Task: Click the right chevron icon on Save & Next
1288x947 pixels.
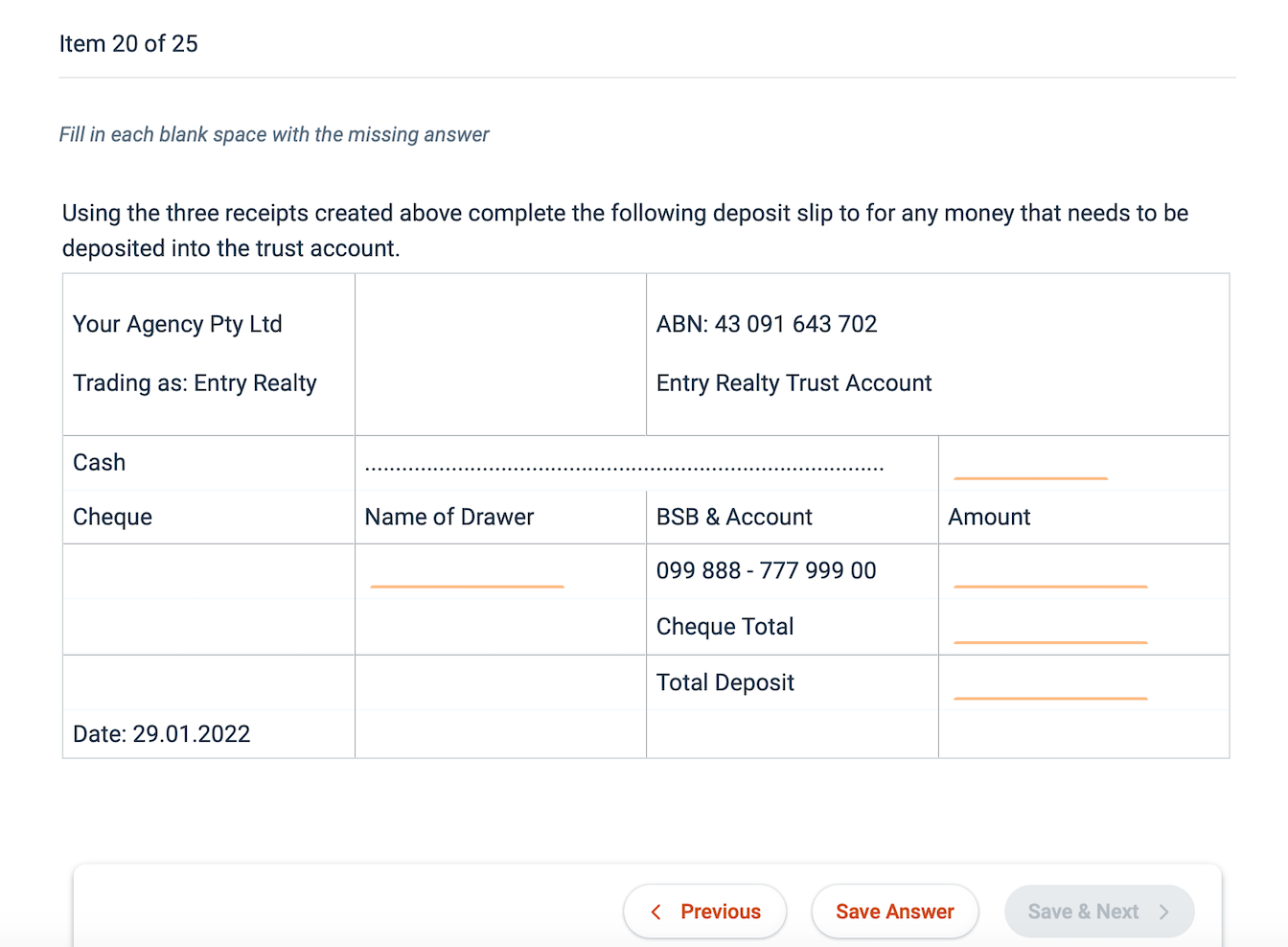Action: click(1164, 912)
